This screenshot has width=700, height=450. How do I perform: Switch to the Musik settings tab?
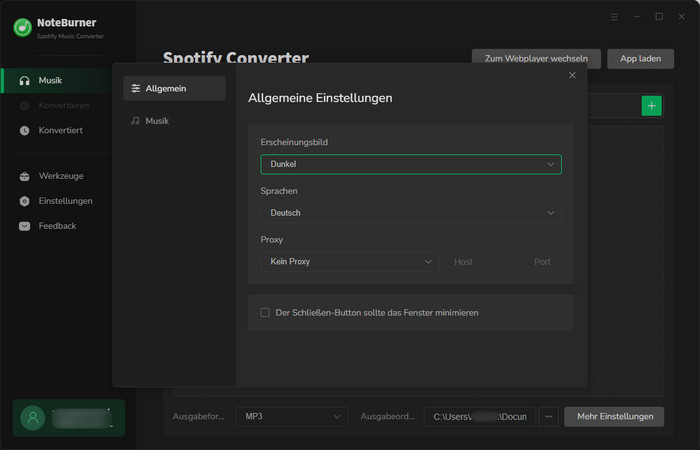[x=174, y=121]
